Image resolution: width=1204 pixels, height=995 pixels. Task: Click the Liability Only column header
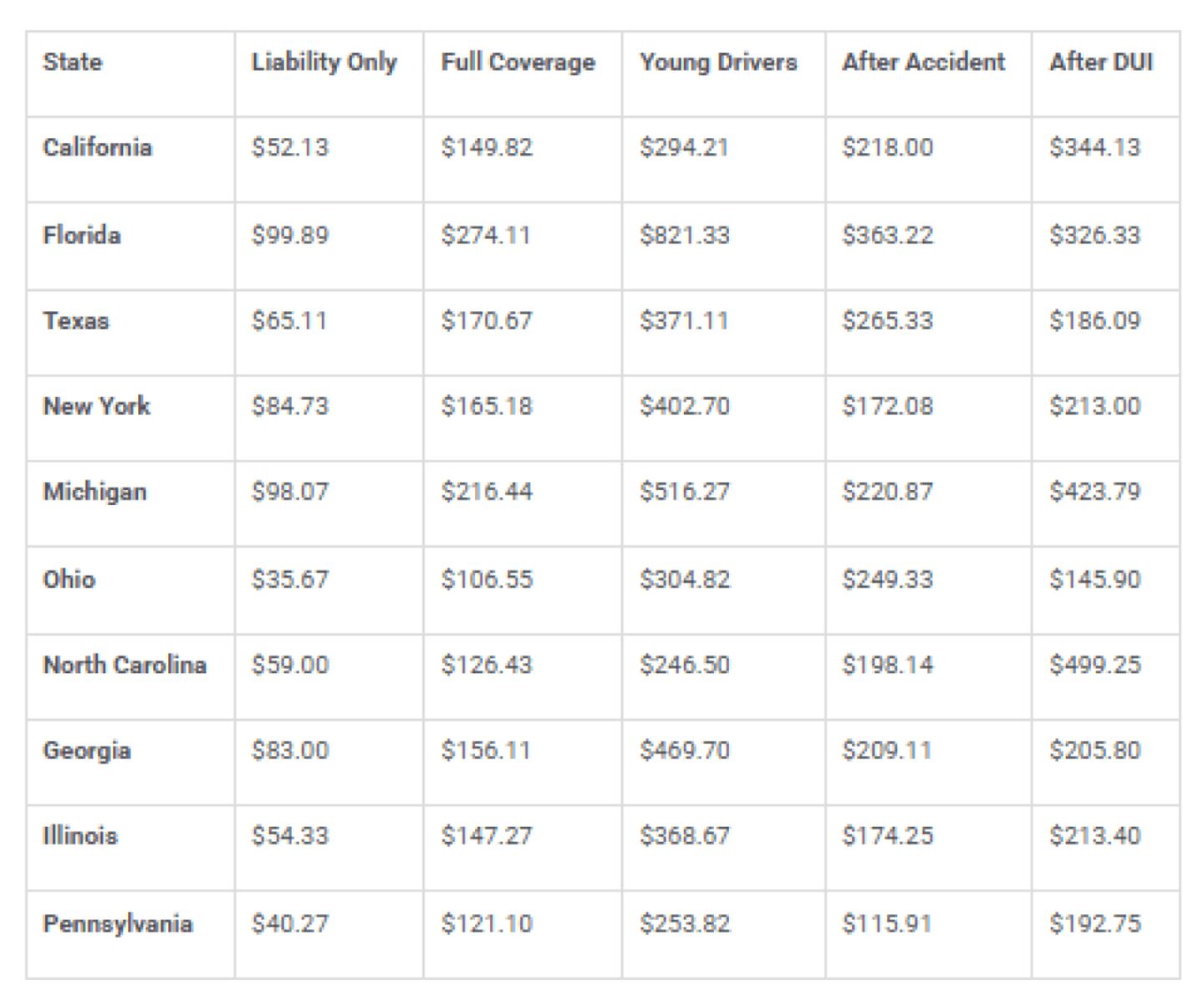pyautogui.click(x=324, y=62)
